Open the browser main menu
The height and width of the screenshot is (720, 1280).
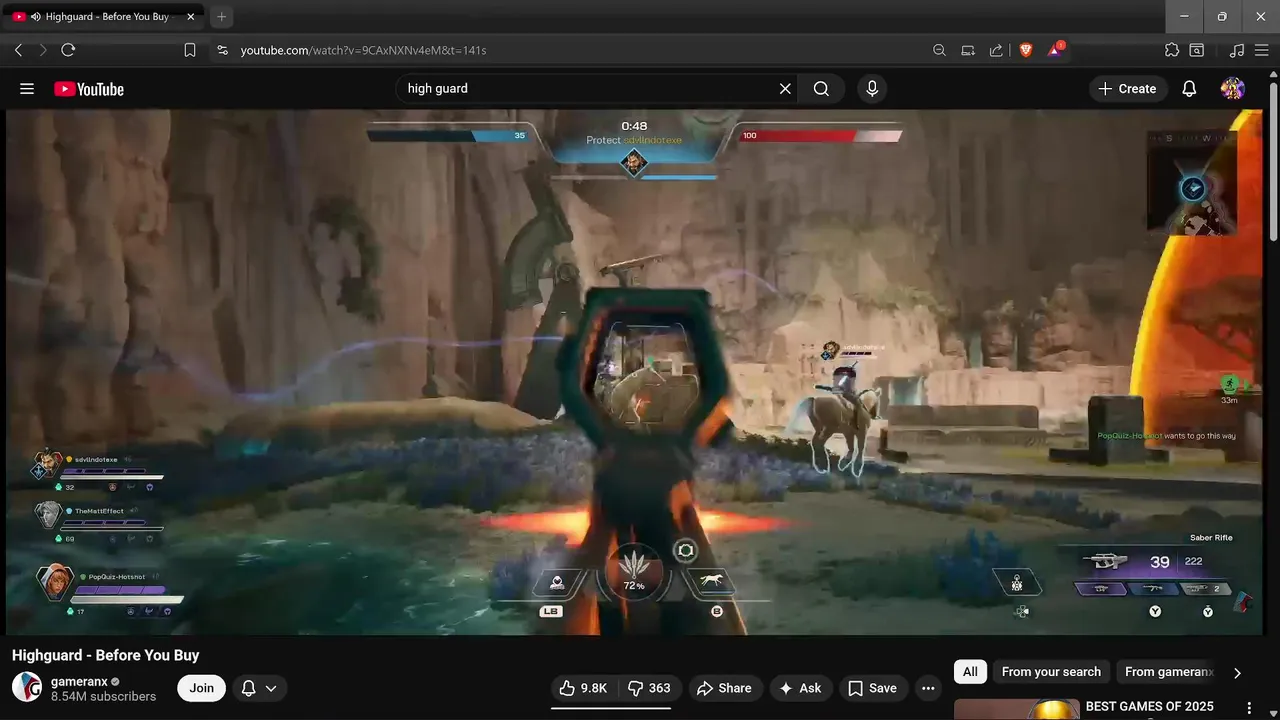pos(1261,50)
